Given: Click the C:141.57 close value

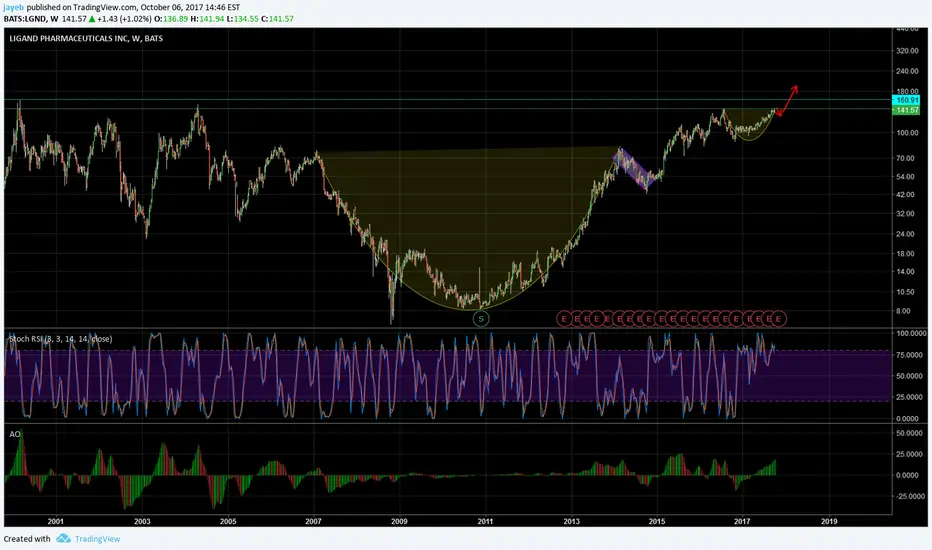Looking at the screenshot, I should click(x=278, y=18).
